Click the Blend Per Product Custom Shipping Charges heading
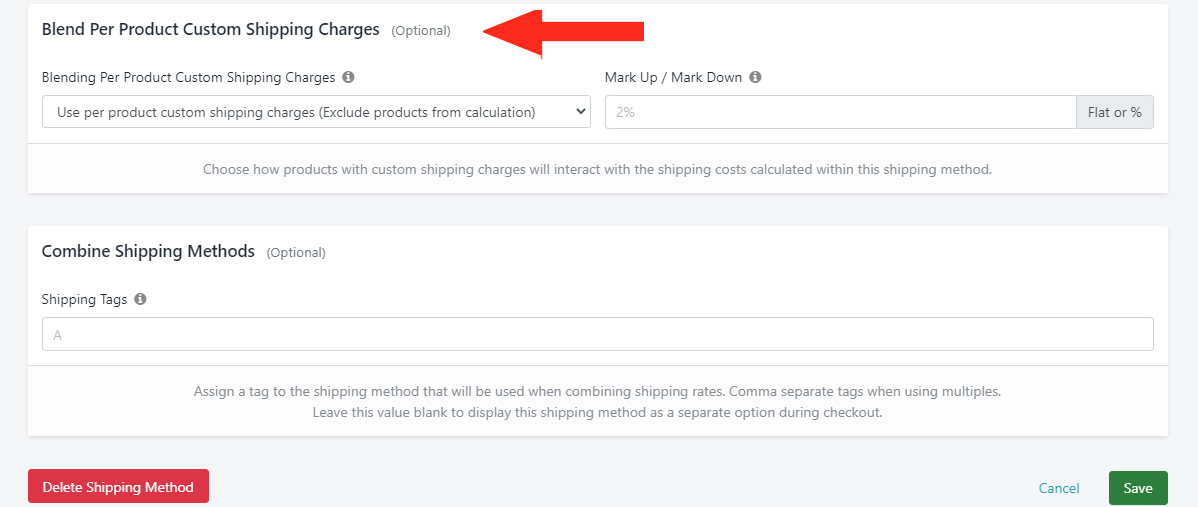 [x=211, y=30]
